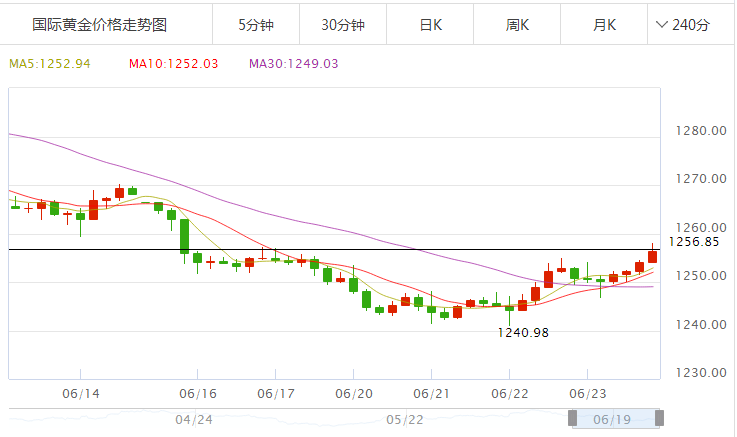Click the latest red candlestick near 1256.85

click(x=653, y=256)
